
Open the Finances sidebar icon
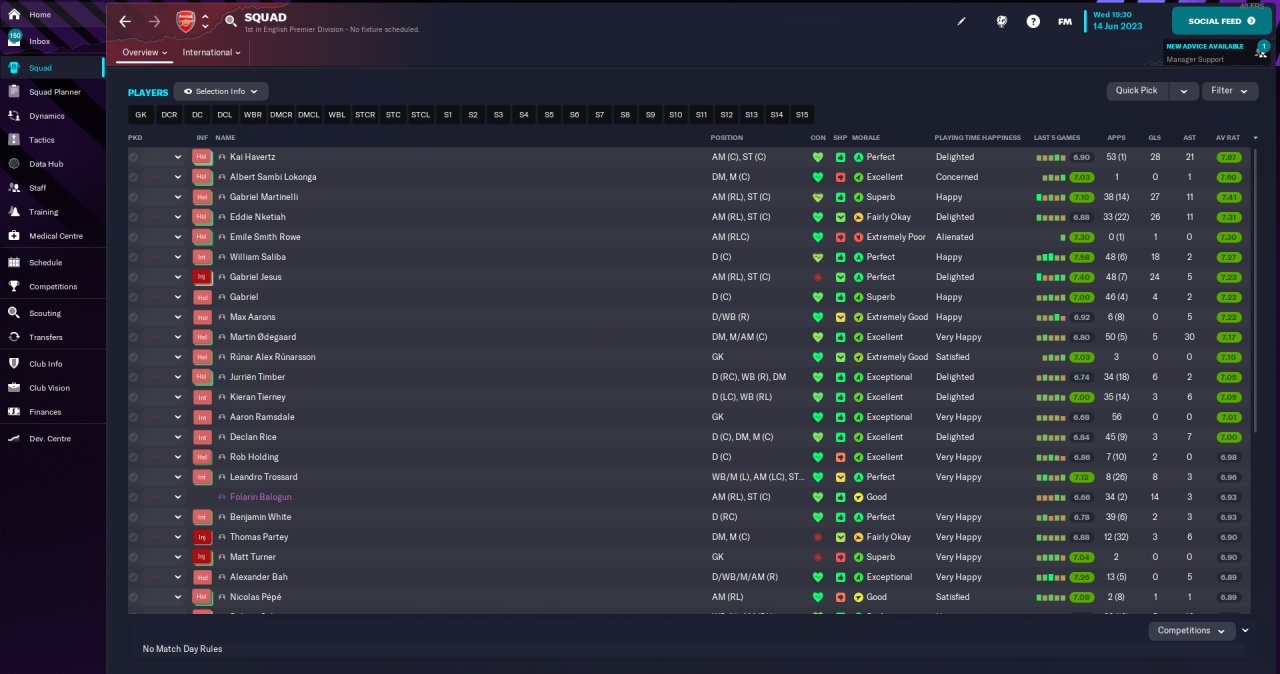pos(14,412)
